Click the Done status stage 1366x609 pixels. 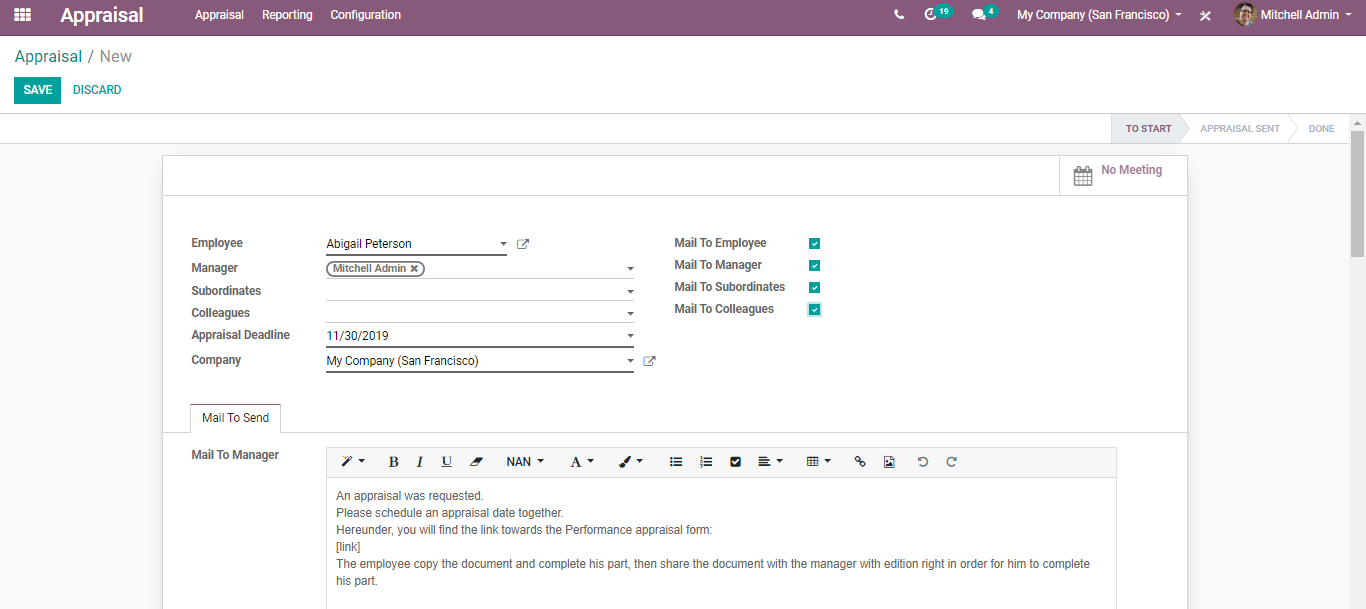point(1321,129)
